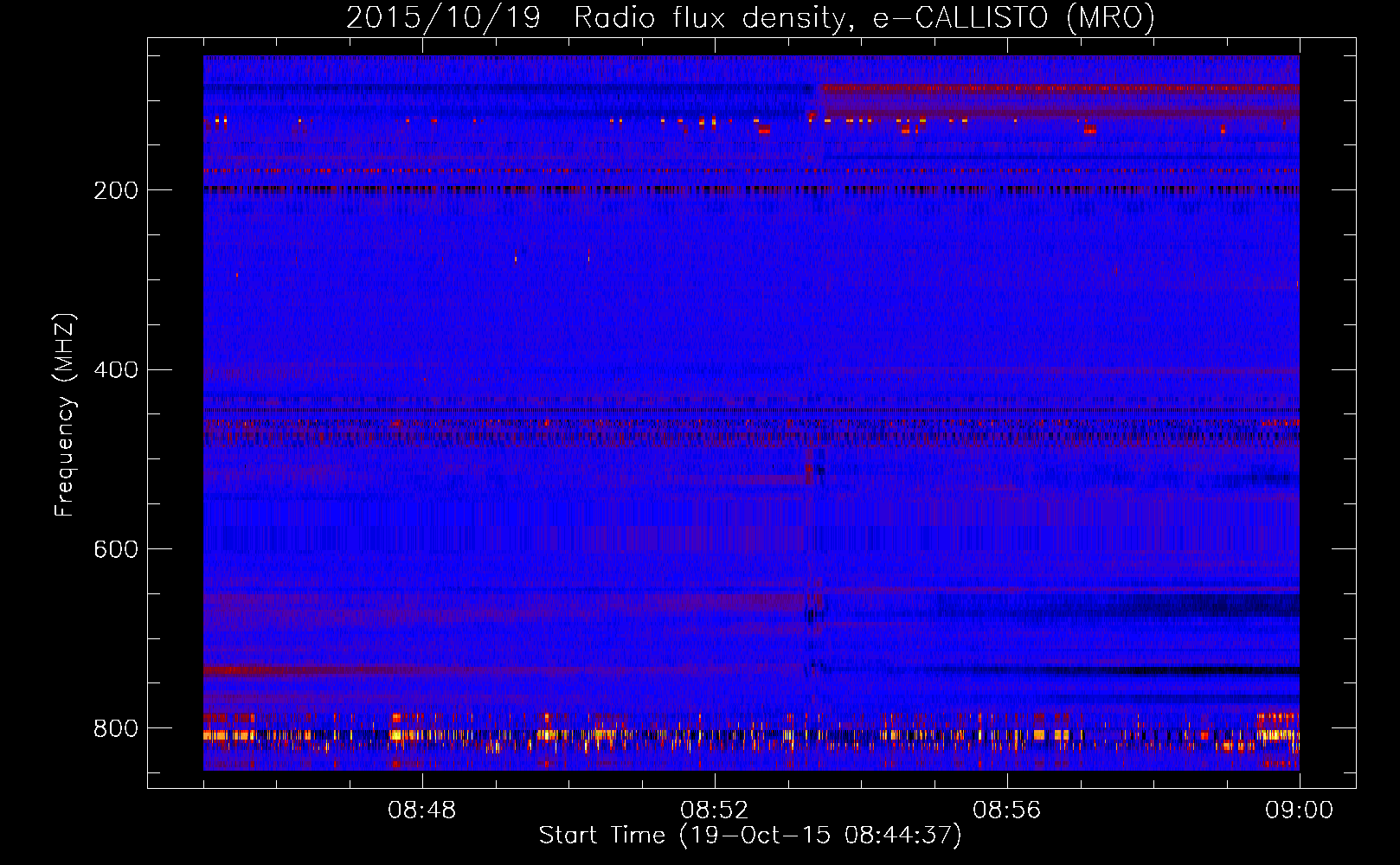Click the 08:52 time tick label
The height and width of the screenshot is (865, 1400).
715,811
